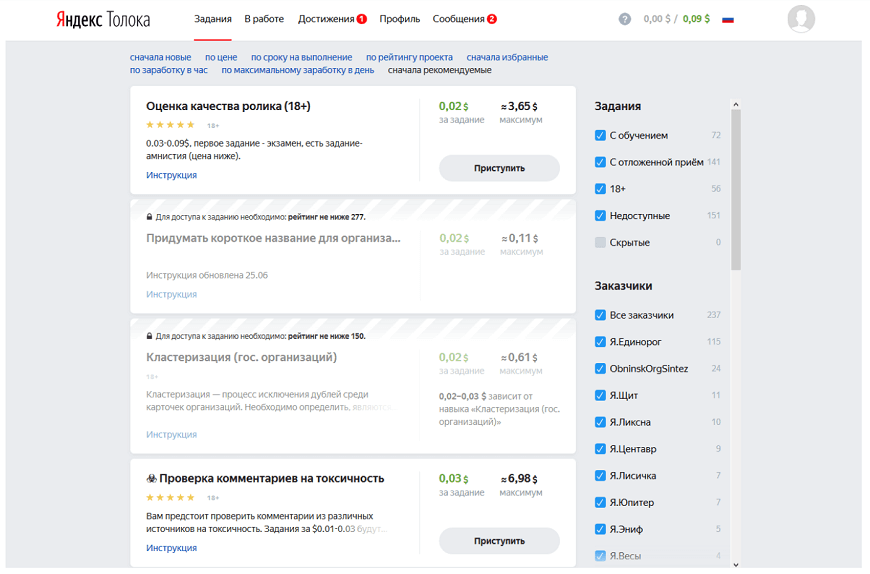Uncheck the Недоступные filter
Viewport: 870px width, 574px height.
(x=600, y=215)
